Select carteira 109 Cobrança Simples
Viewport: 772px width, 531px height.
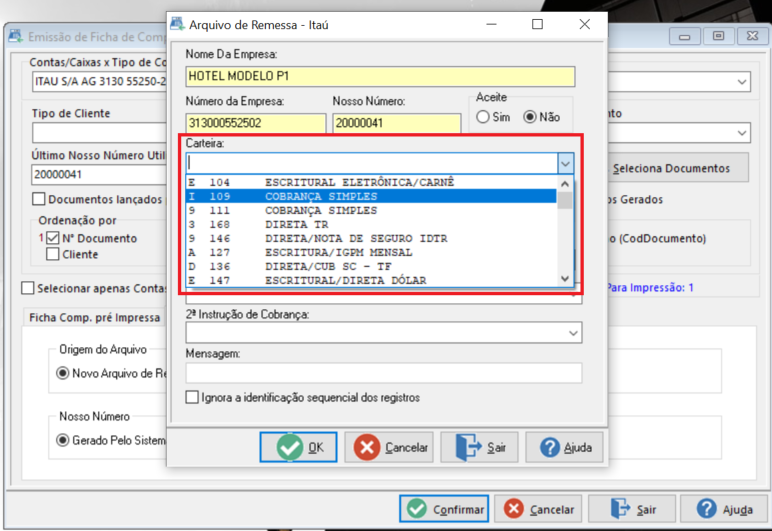(371, 196)
